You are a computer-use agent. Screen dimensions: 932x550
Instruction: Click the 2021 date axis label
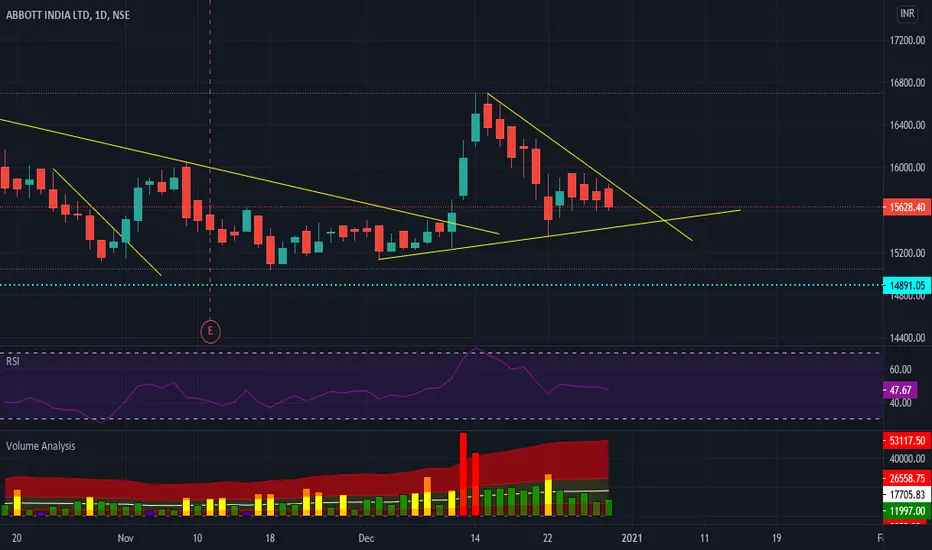(631, 538)
